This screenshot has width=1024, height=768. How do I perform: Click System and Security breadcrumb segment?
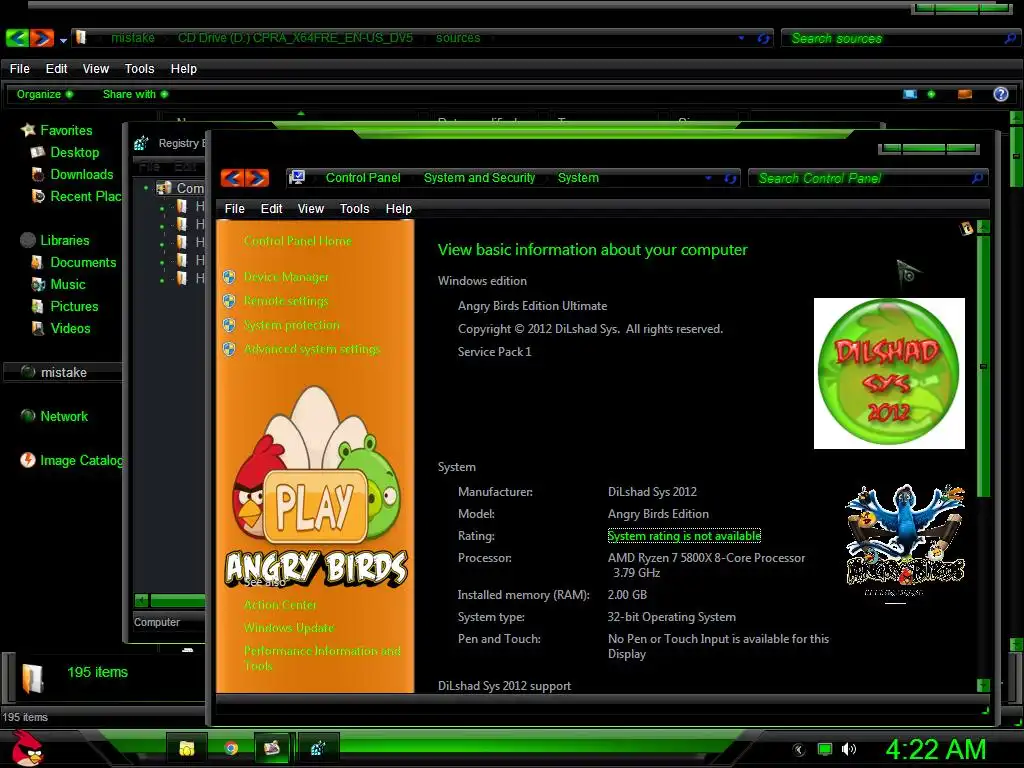pyautogui.click(x=479, y=178)
